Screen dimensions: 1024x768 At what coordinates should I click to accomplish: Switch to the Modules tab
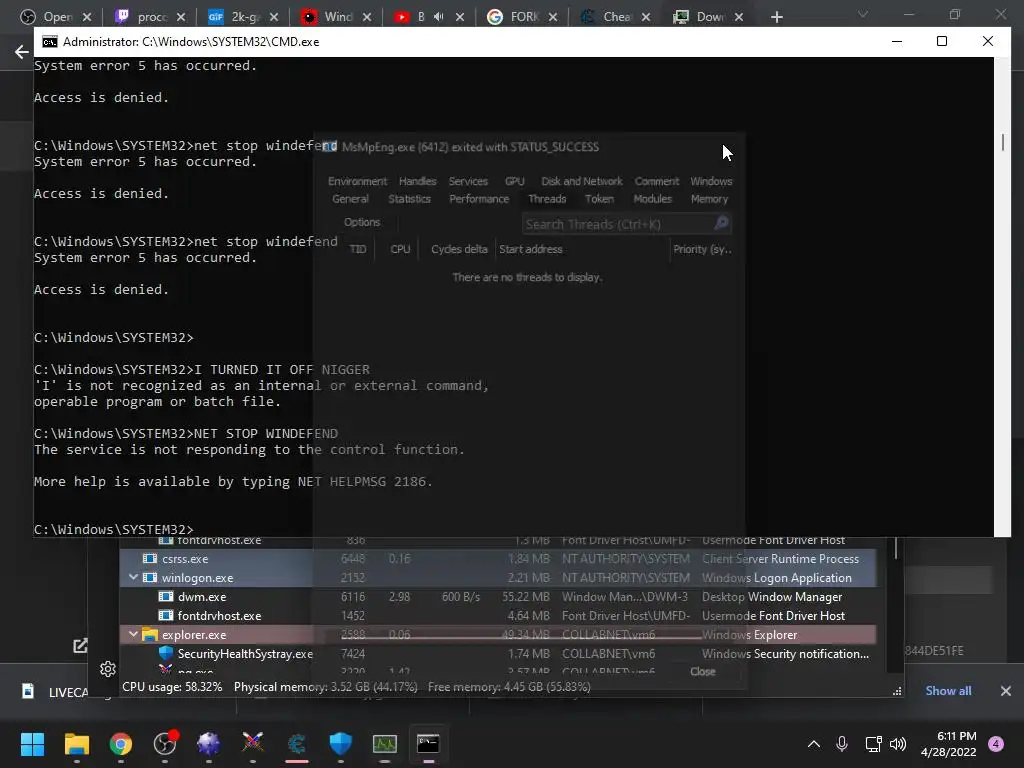click(x=652, y=199)
